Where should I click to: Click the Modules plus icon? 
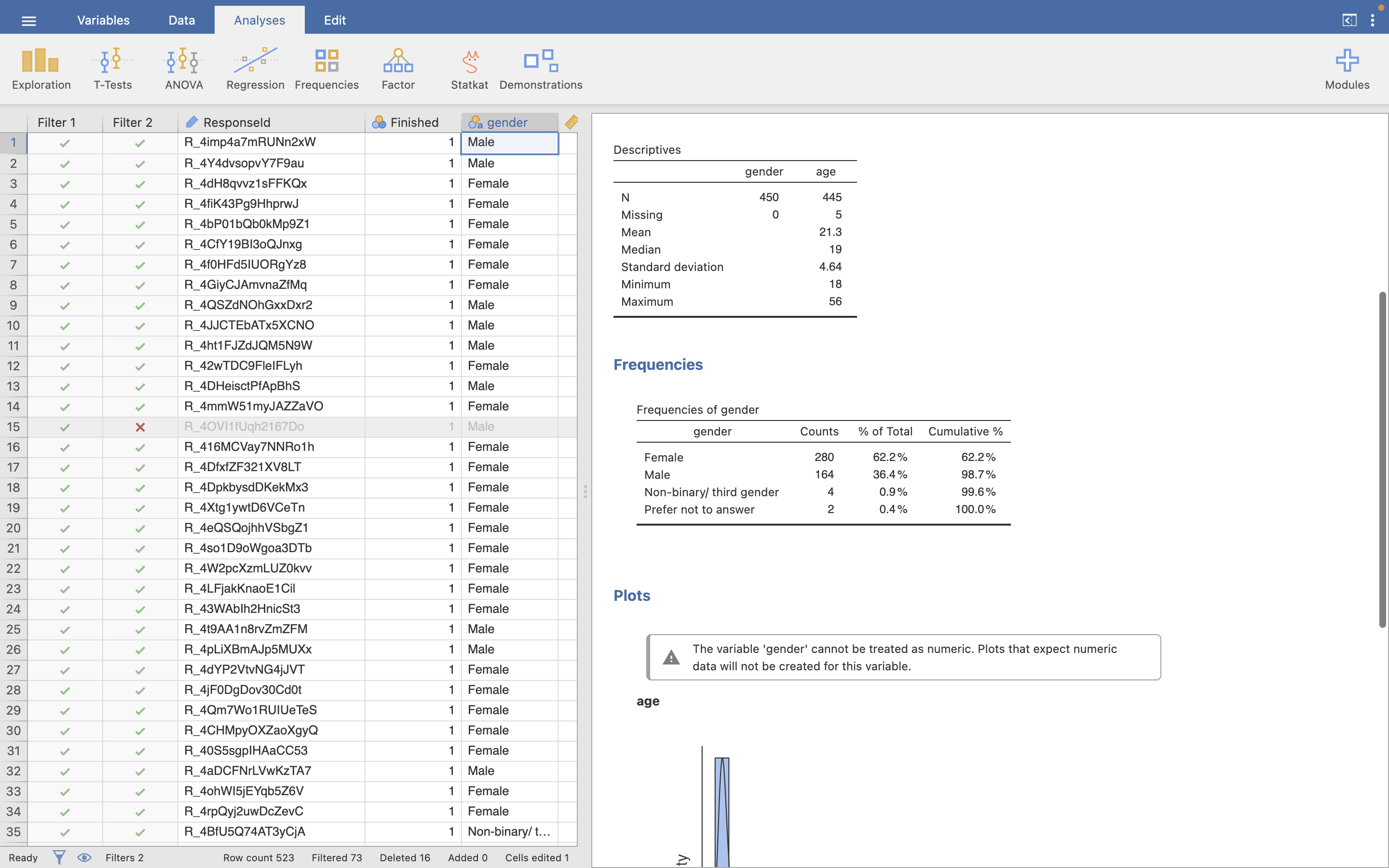coord(1347,61)
